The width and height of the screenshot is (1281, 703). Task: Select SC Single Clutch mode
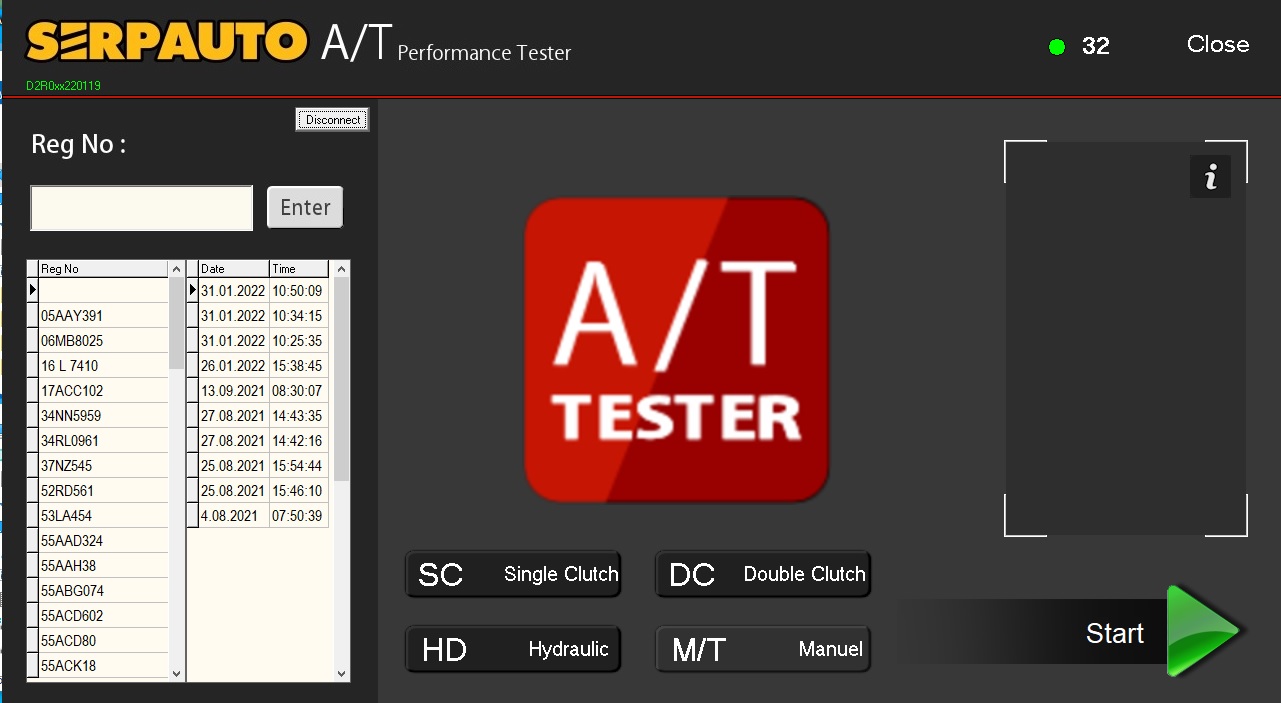pos(513,574)
